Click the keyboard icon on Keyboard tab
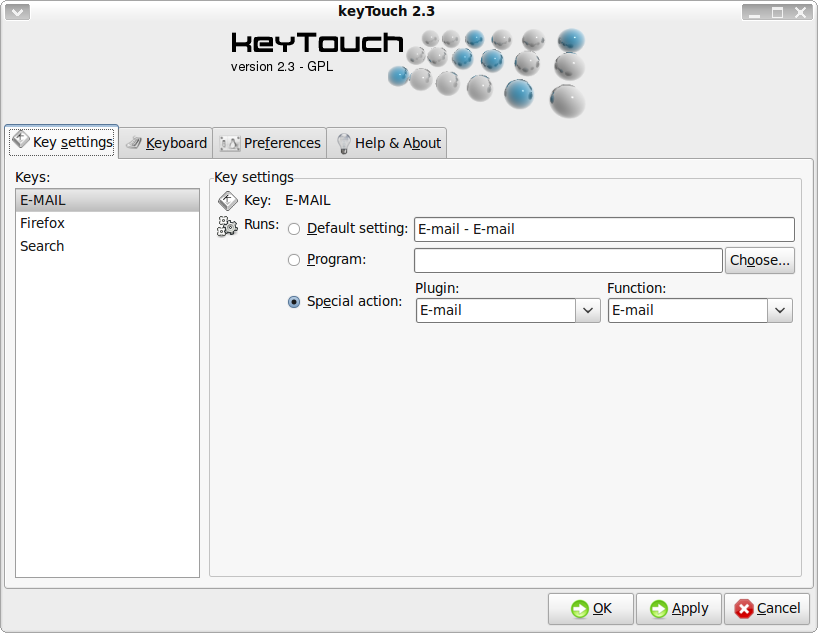818x633 pixels. click(133, 143)
